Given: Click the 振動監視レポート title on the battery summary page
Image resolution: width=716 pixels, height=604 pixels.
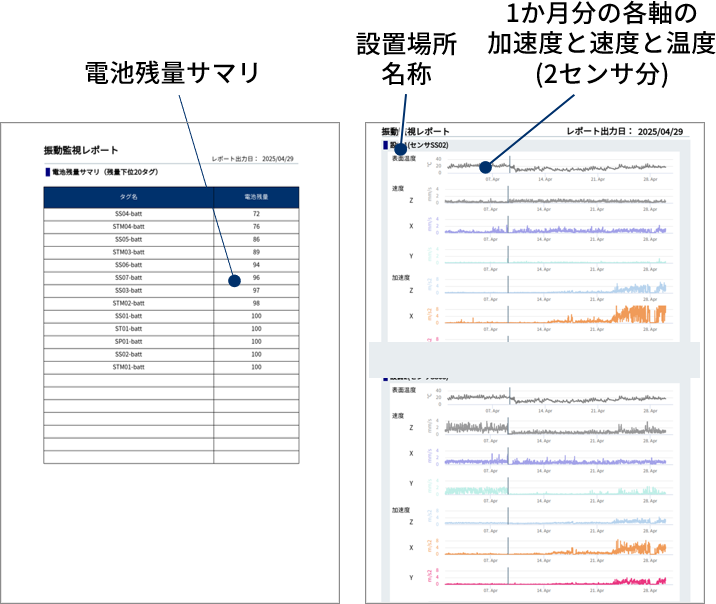Looking at the screenshot, I should click(81, 150).
